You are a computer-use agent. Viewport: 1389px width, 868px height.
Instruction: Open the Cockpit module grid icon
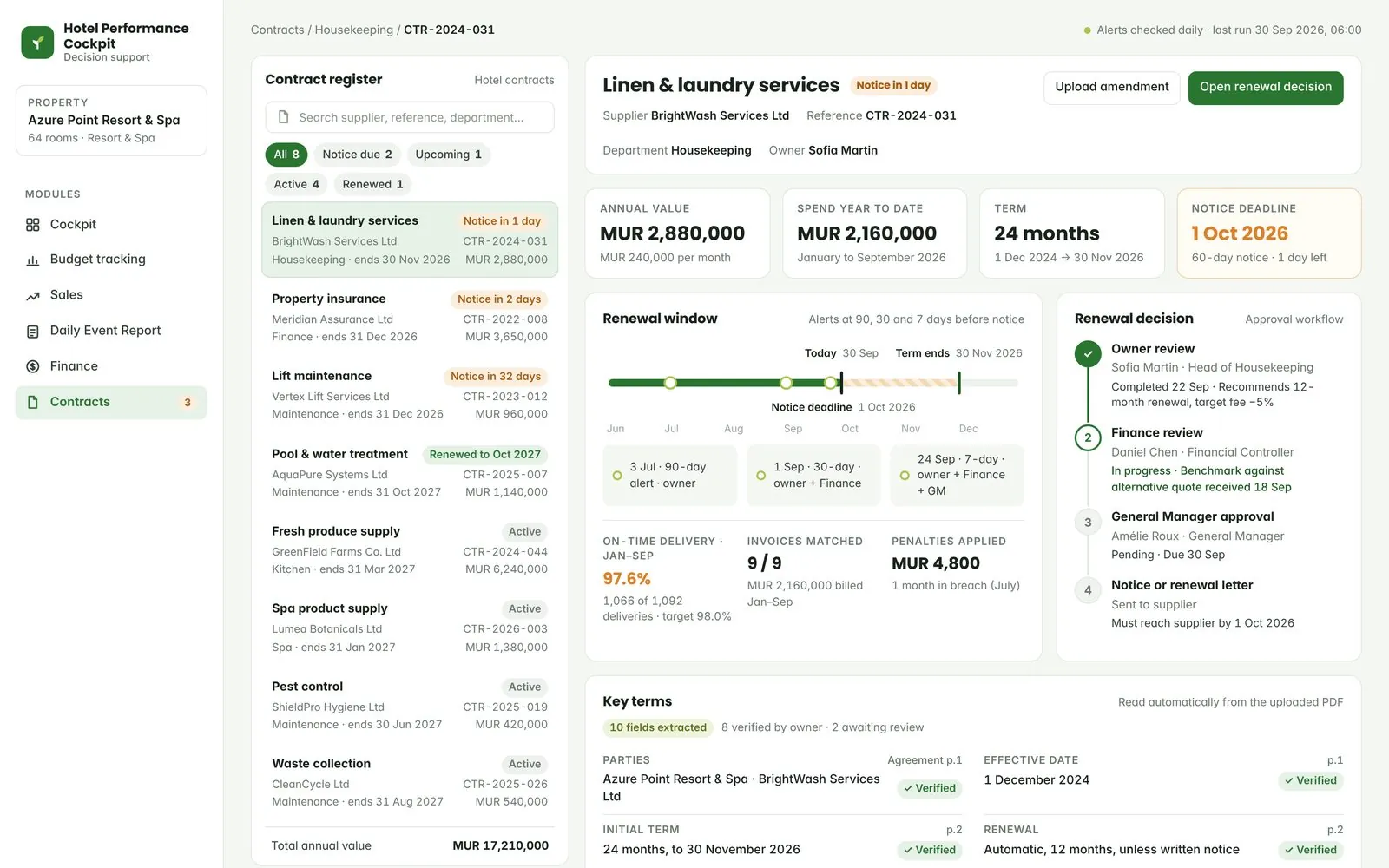33,225
